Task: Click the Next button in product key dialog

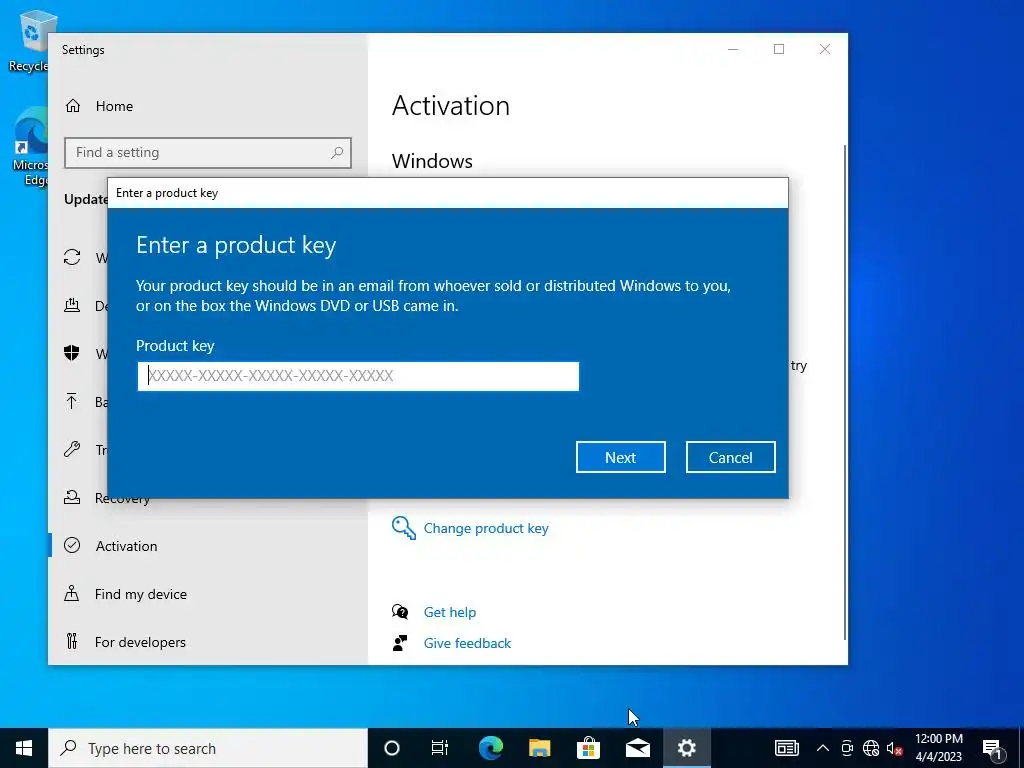Action: (620, 457)
